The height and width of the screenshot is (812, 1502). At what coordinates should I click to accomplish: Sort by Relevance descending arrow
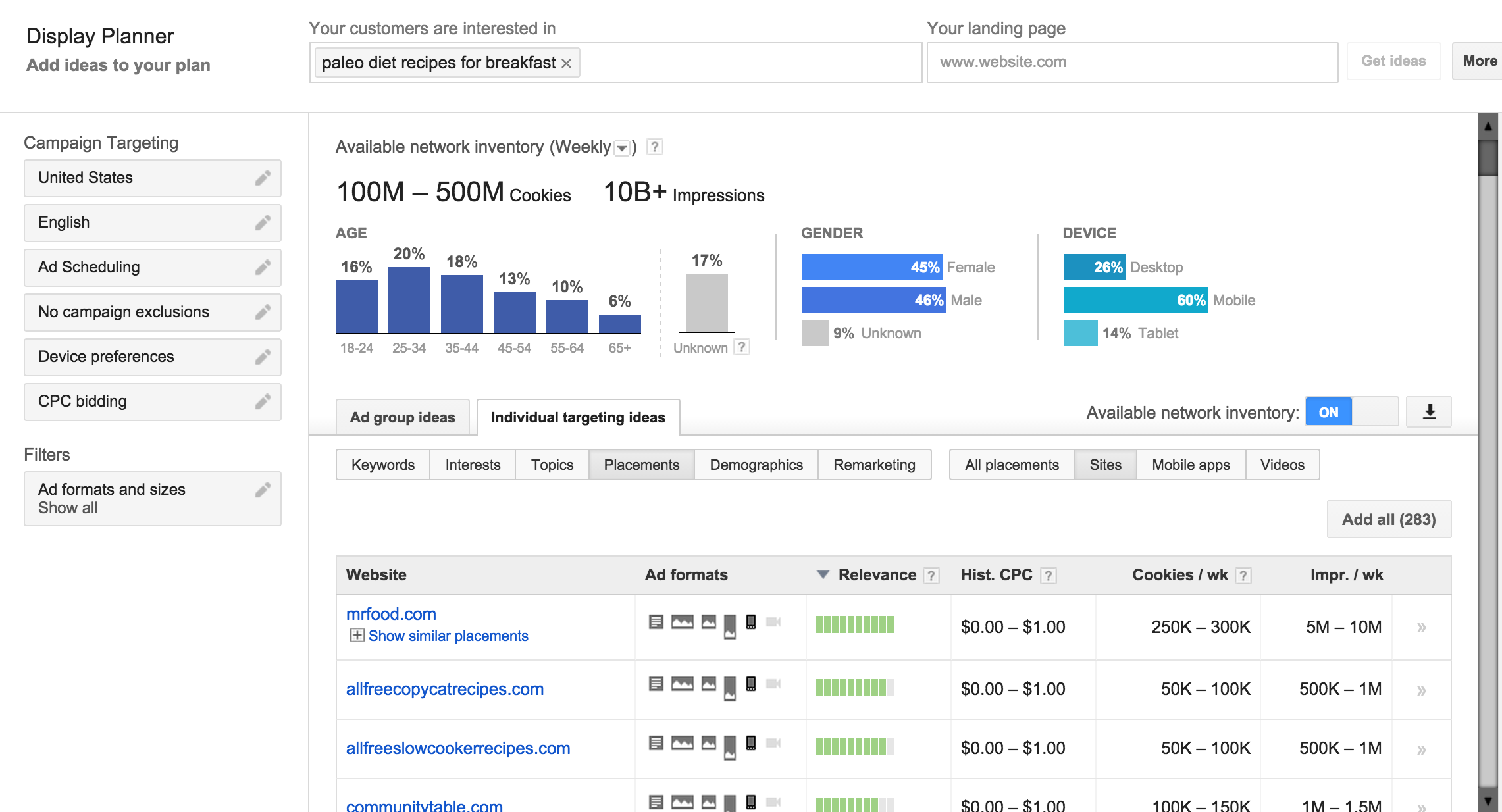coord(822,574)
